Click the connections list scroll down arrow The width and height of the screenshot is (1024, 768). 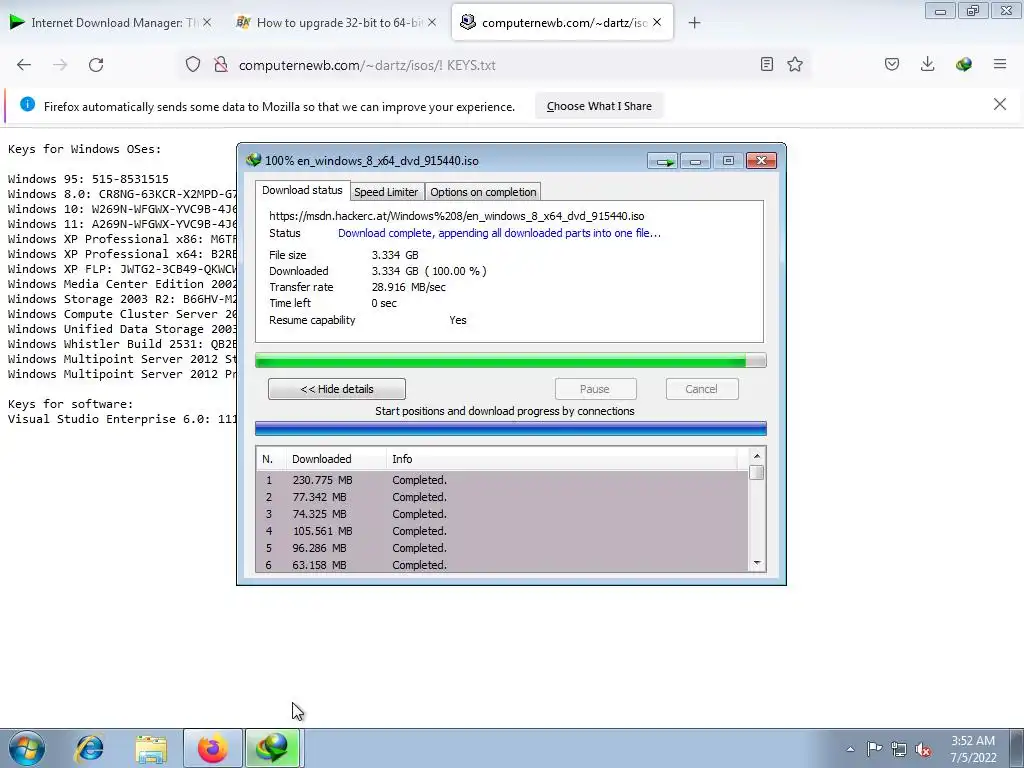757,563
